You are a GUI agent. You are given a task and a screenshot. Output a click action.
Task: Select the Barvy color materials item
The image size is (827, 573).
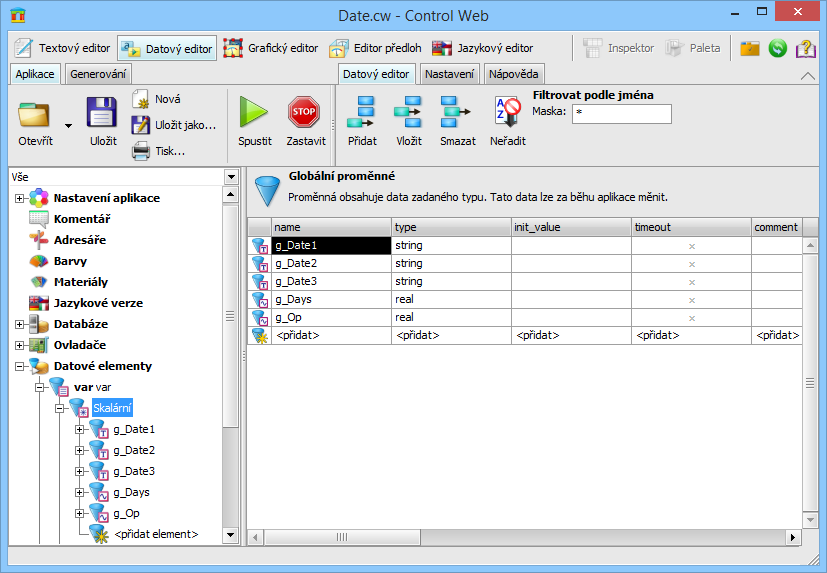point(70,261)
